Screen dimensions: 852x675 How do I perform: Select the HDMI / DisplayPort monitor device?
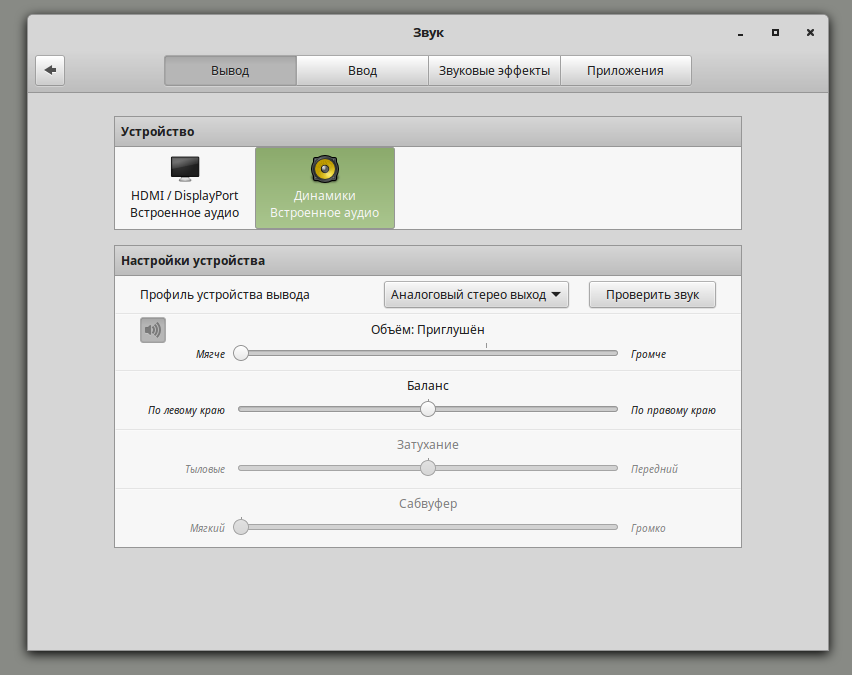pyautogui.click(x=184, y=188)
